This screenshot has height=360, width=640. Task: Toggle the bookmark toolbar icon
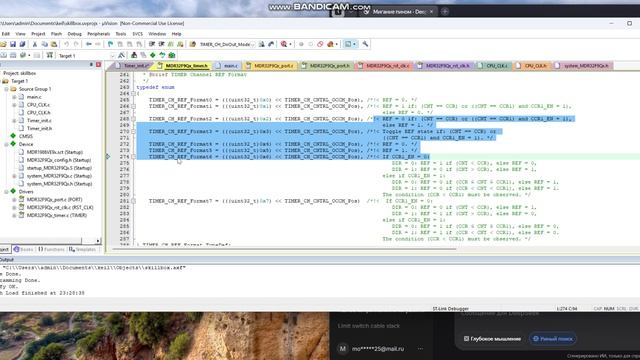[x=110, y=44]
